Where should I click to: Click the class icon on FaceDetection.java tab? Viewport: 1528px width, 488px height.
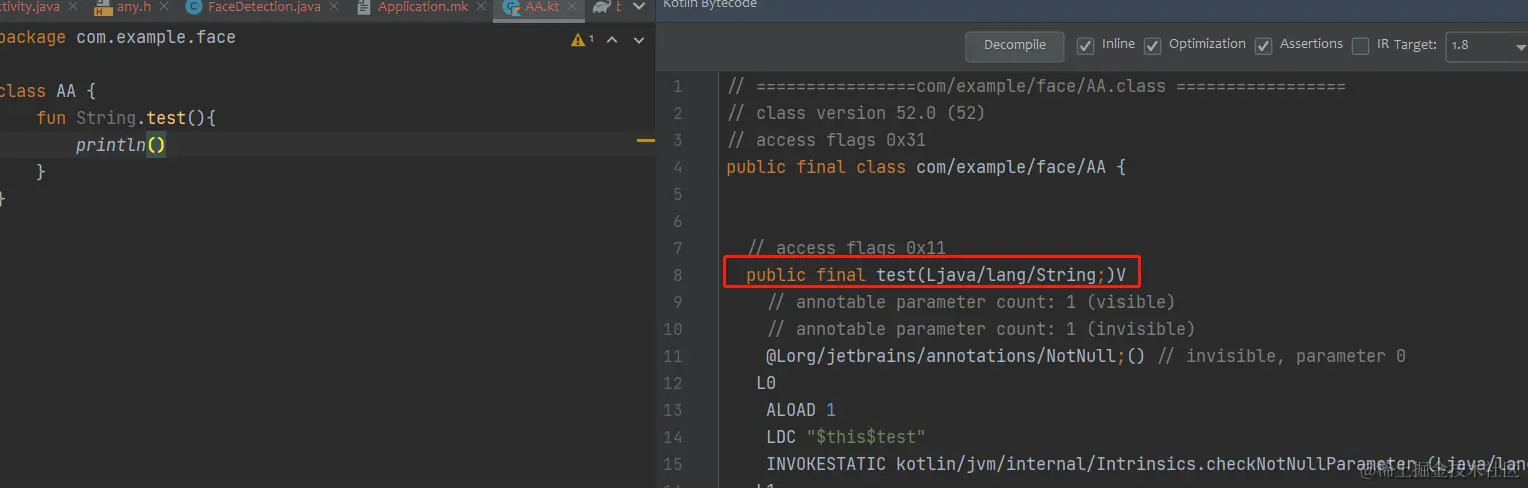tap(194, 7)
